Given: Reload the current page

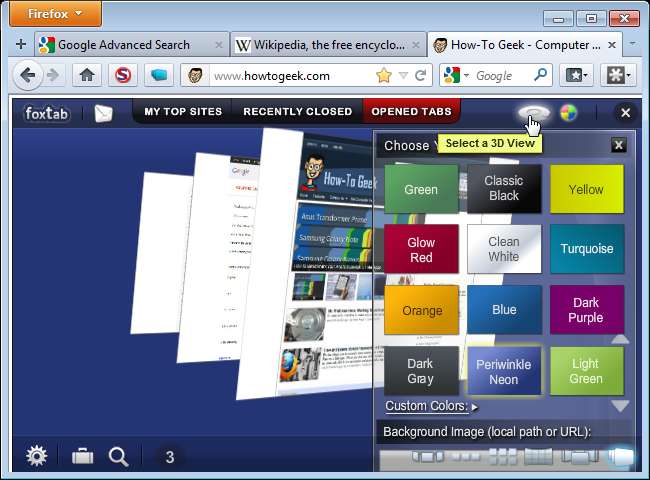Looking at the screenshot, I should pos(420,75).
